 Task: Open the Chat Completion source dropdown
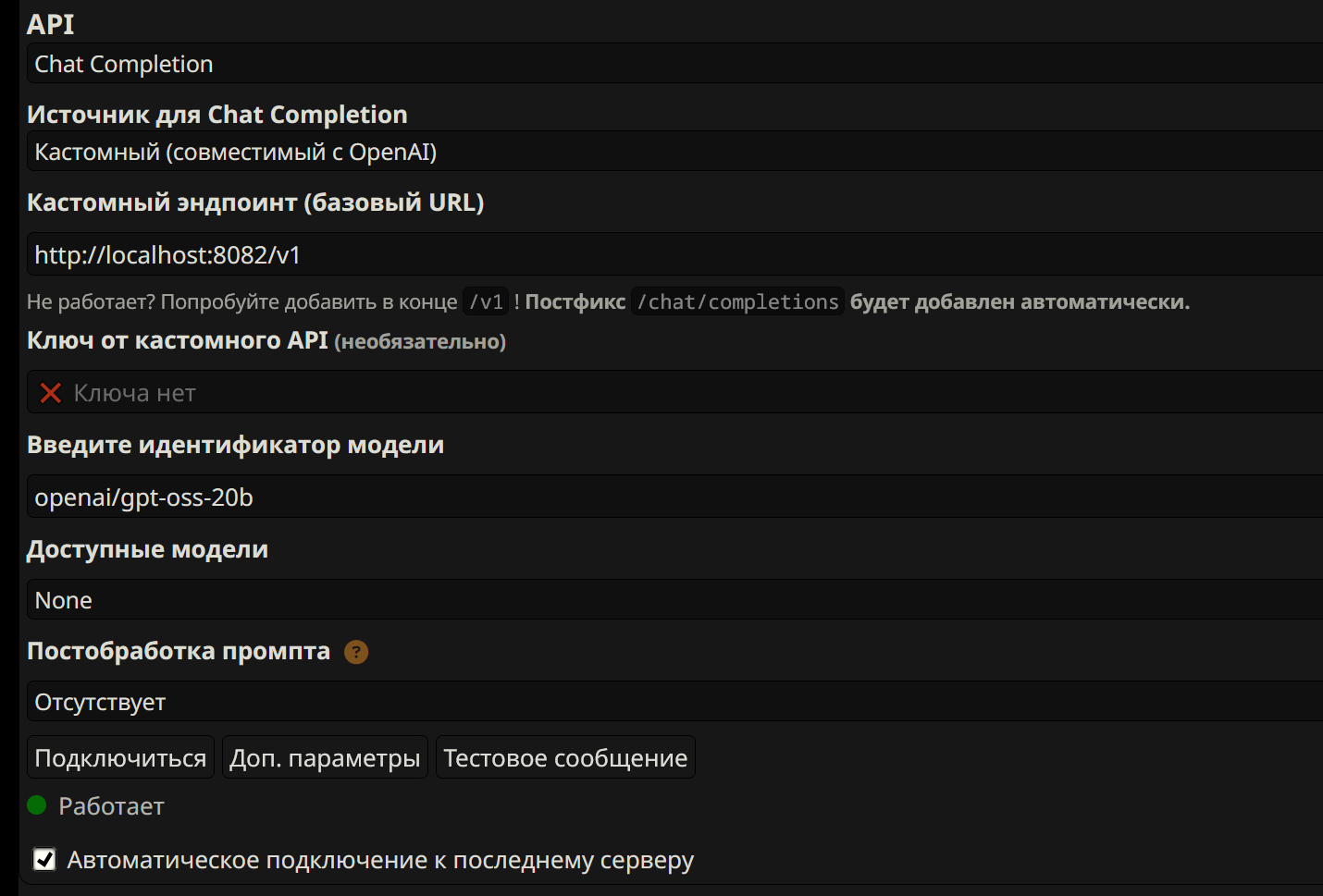(x=674, y=152)
